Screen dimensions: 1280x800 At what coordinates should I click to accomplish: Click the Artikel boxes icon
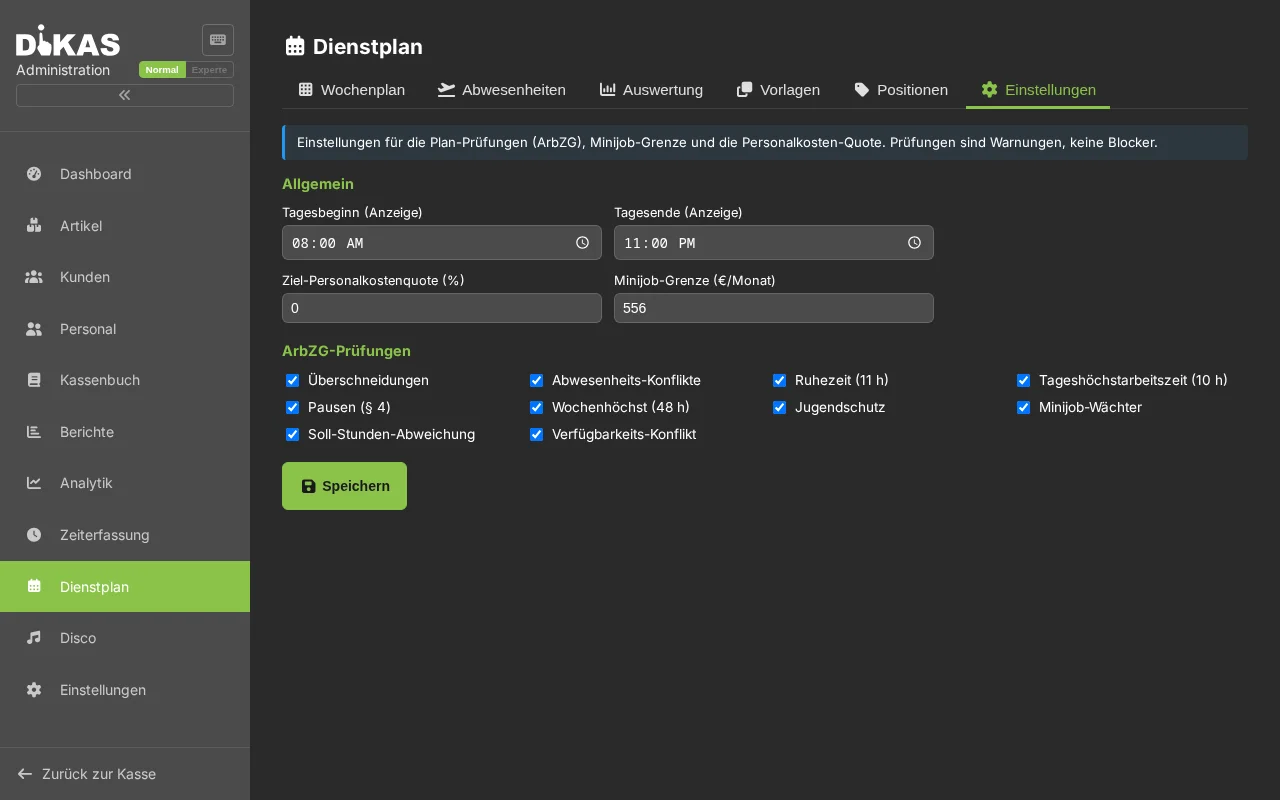[34, 226]
